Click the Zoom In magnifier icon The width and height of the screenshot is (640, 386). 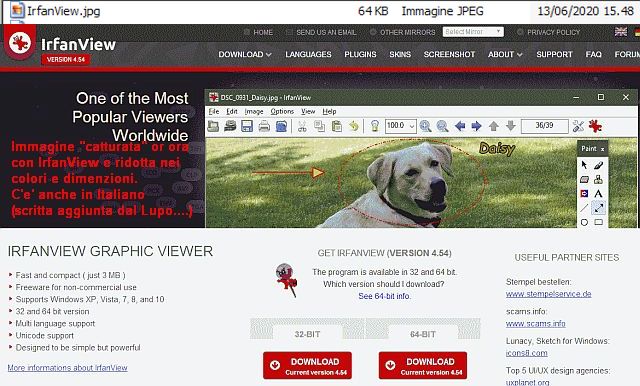point(425,126)
